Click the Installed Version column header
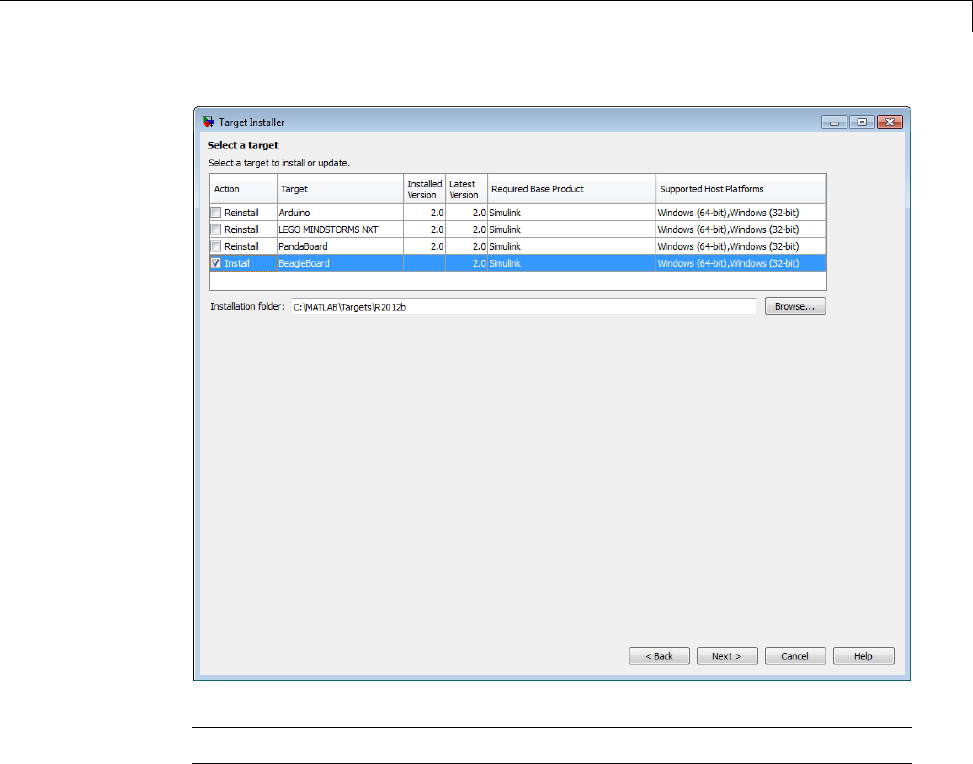Image resolution: width=973 pixels, height=764 pixels. 424,189
